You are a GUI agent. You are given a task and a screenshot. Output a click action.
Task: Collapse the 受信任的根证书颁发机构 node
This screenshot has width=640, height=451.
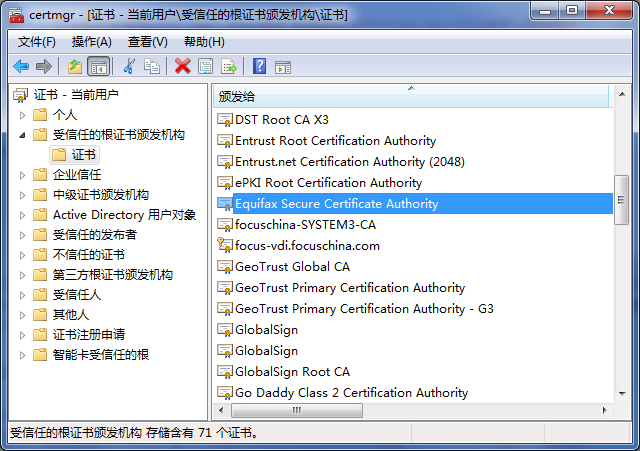[22, 135]
